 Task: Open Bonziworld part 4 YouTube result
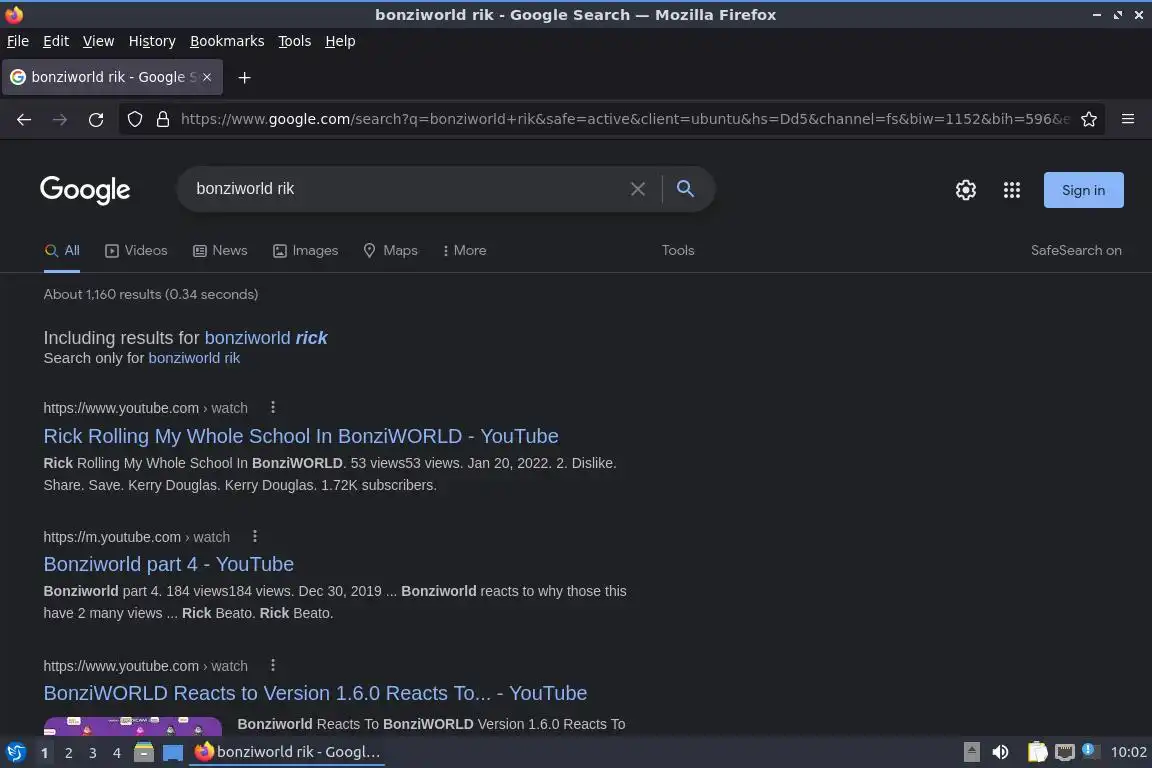coord(168,564)
